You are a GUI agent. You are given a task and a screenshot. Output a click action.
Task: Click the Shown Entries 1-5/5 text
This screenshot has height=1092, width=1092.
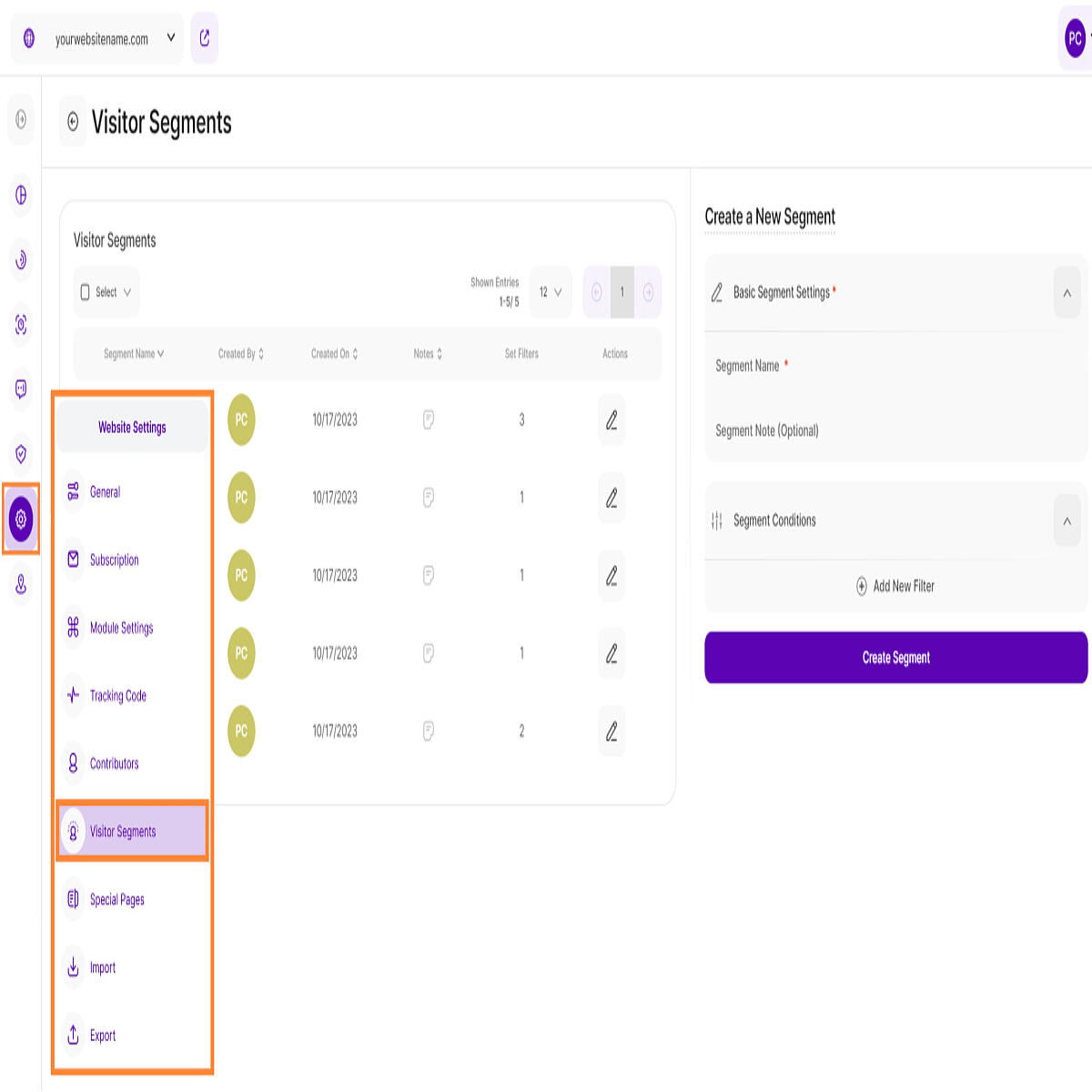point(495,292)
